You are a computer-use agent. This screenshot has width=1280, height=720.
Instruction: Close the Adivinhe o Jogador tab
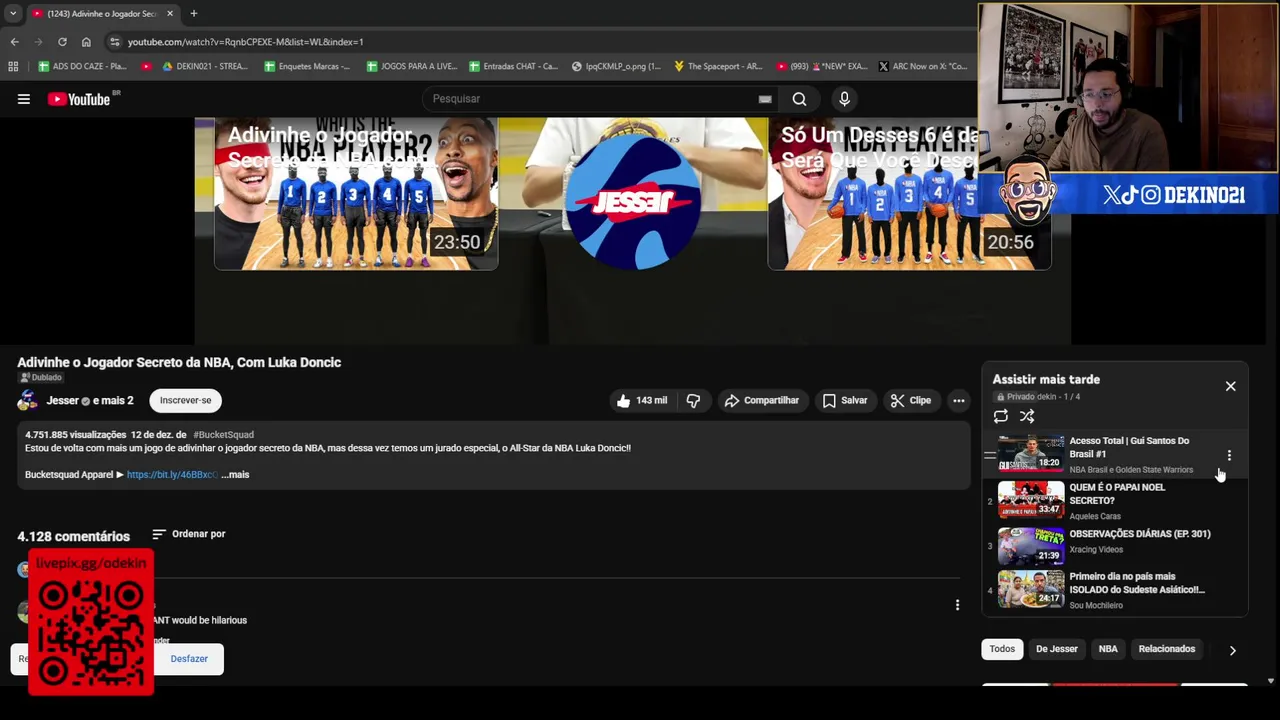pos(169,14)
